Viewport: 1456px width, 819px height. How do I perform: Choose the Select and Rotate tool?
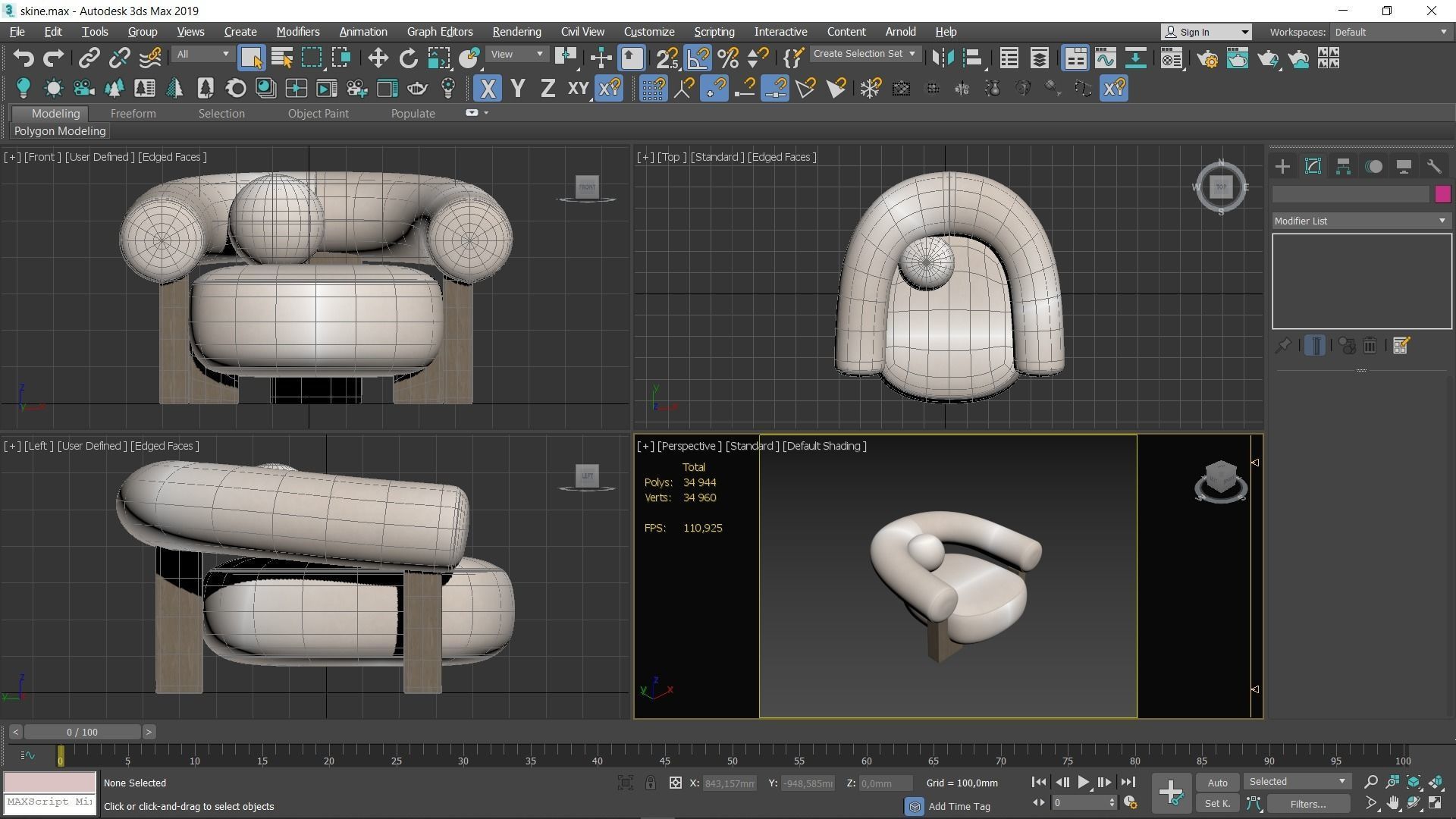pos(408,58)
